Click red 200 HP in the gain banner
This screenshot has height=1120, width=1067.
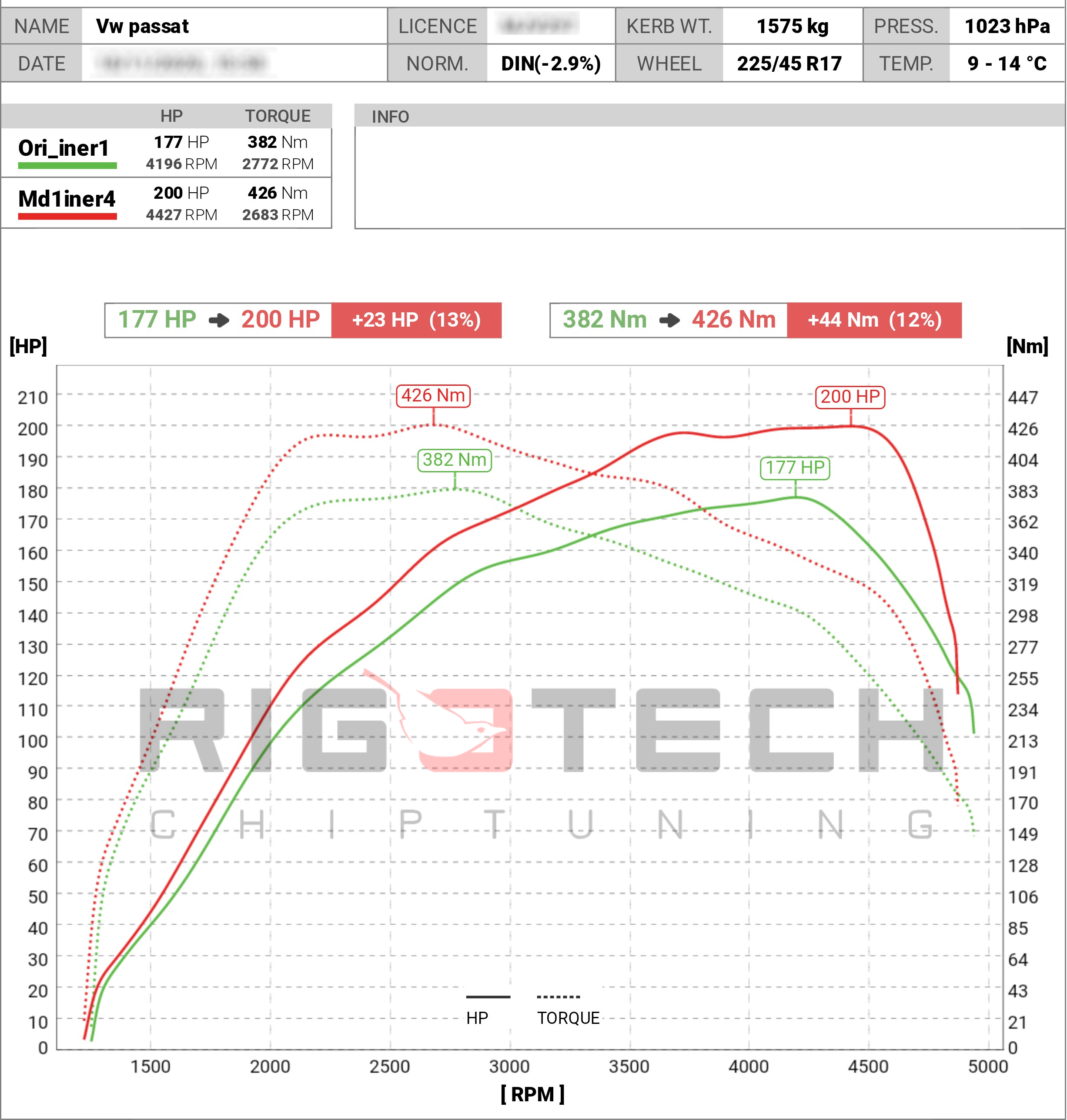[281, 320]
